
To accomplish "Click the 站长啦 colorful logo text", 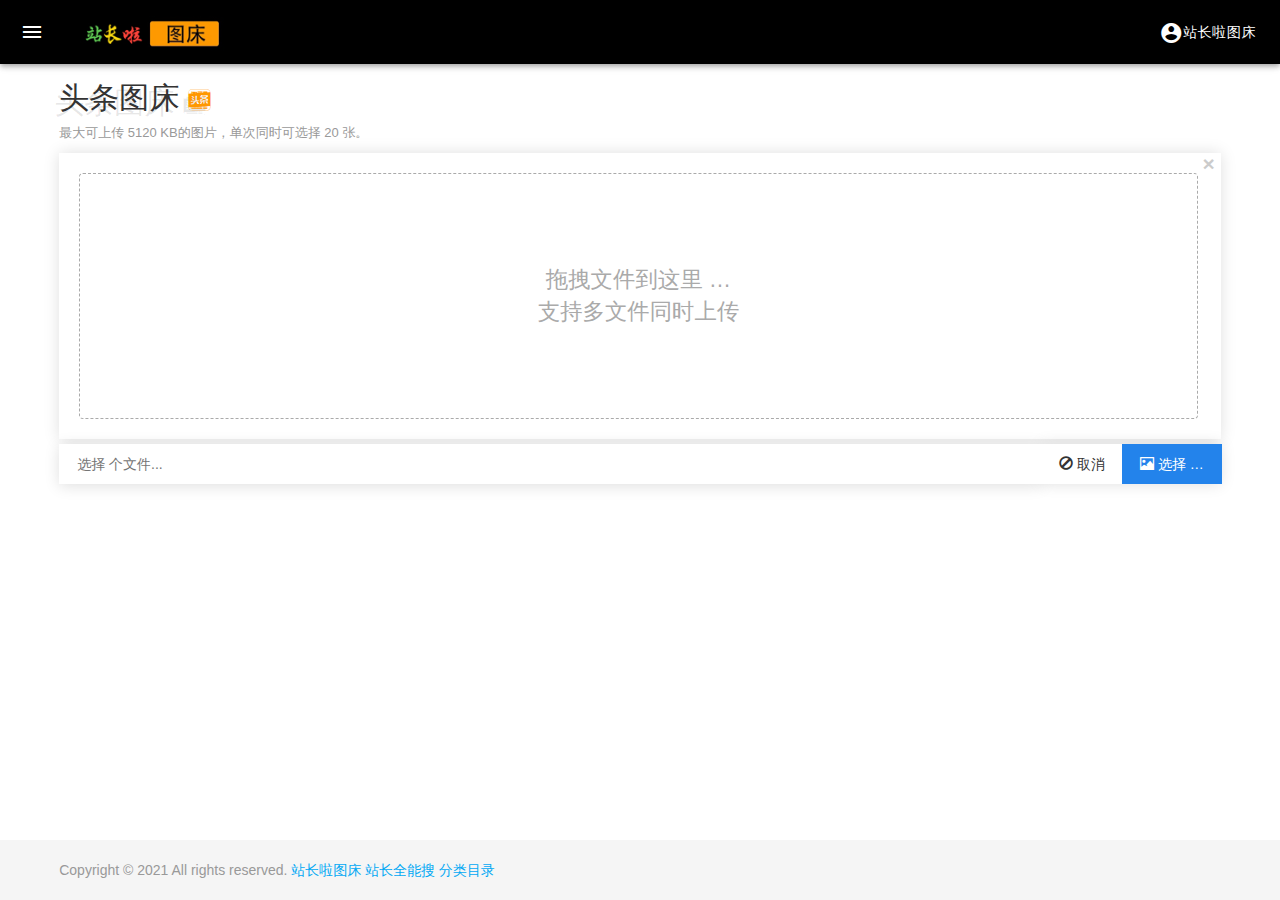I will 114,34.
